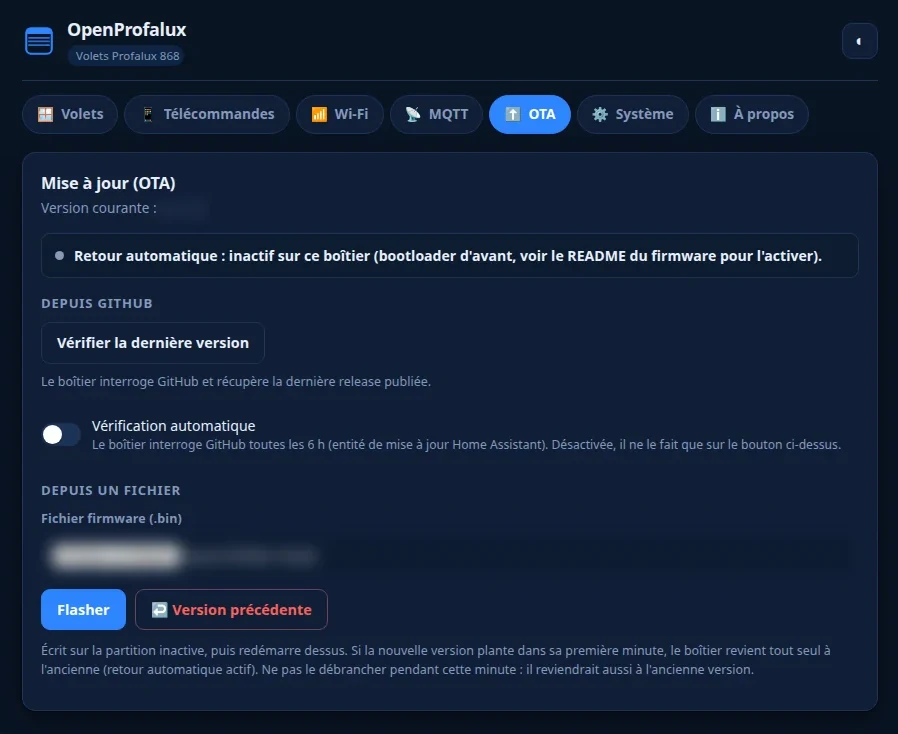Image resolution: width=898 pixels, height=734 pixels.
Task: Click the Vérification automatique label text
Action: click(174, 426)
